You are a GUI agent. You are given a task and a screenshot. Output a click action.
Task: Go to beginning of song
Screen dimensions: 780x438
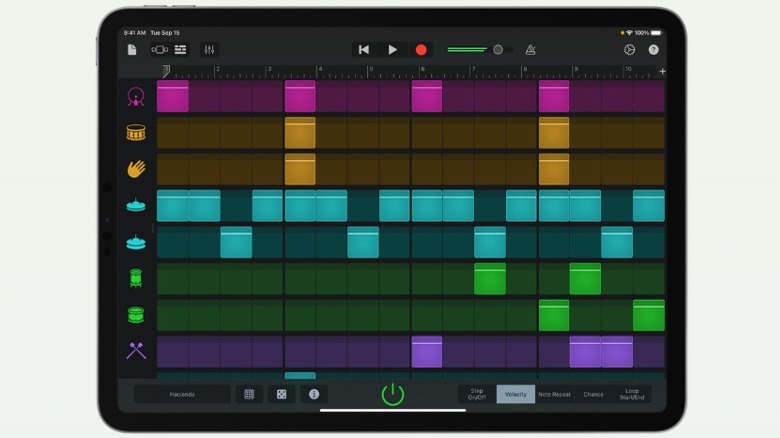[364, 50]
